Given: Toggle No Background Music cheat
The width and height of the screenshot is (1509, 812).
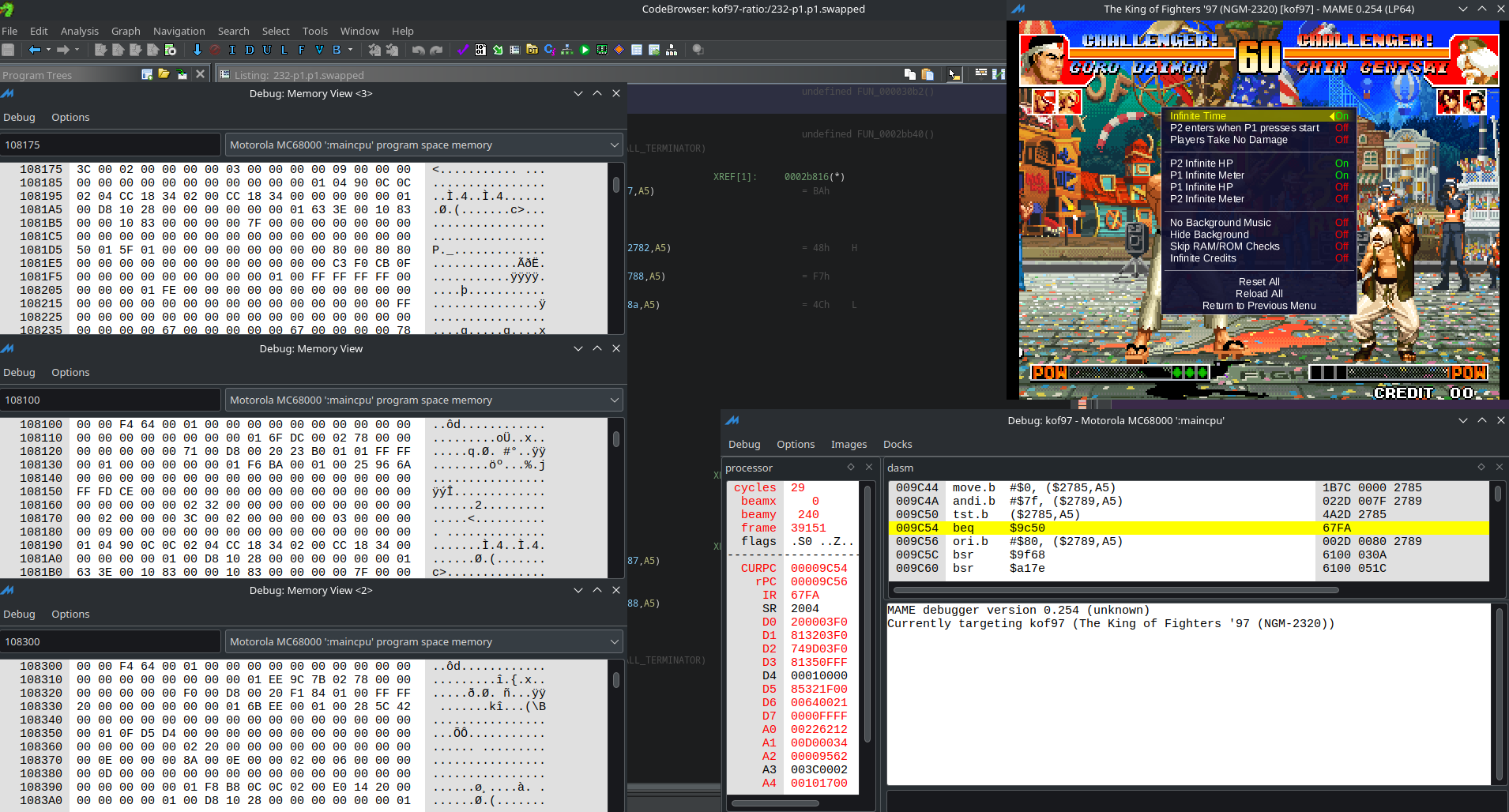Looking at the screenshot, I should pyautogui.click(x=1259, y=223).
